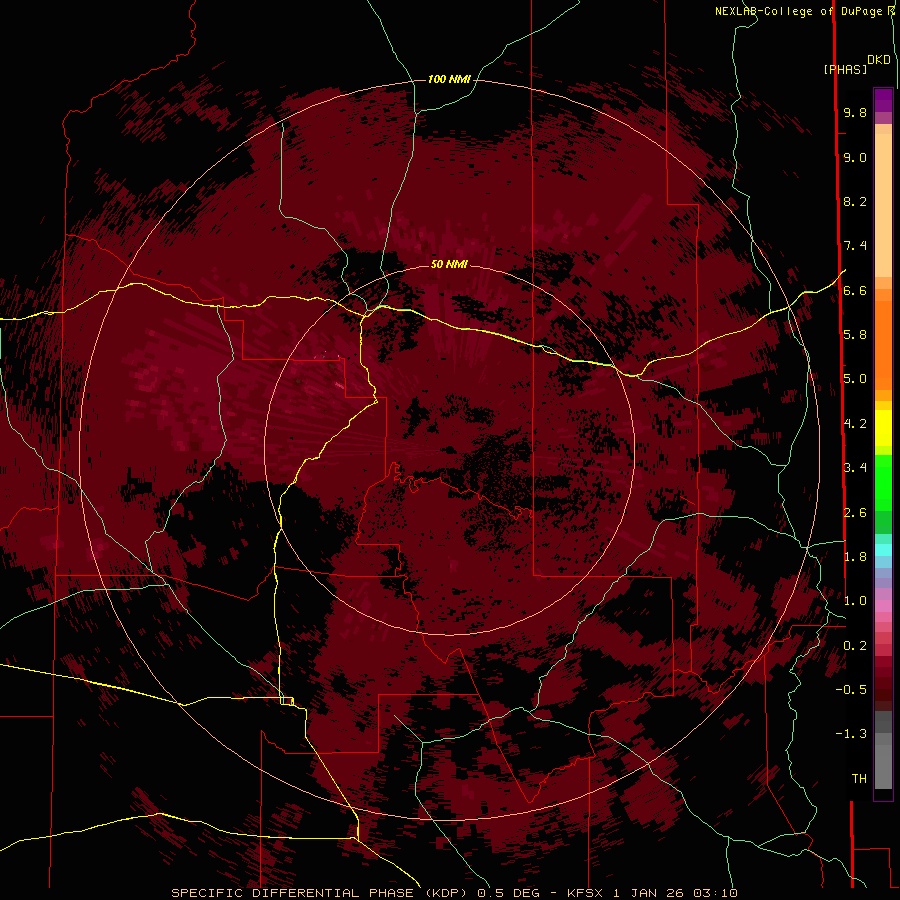Click the "NEXLAB-College of DuPage" header text
Screen dimensions: 900x900
pyautogui.click(x=798, y=11)
